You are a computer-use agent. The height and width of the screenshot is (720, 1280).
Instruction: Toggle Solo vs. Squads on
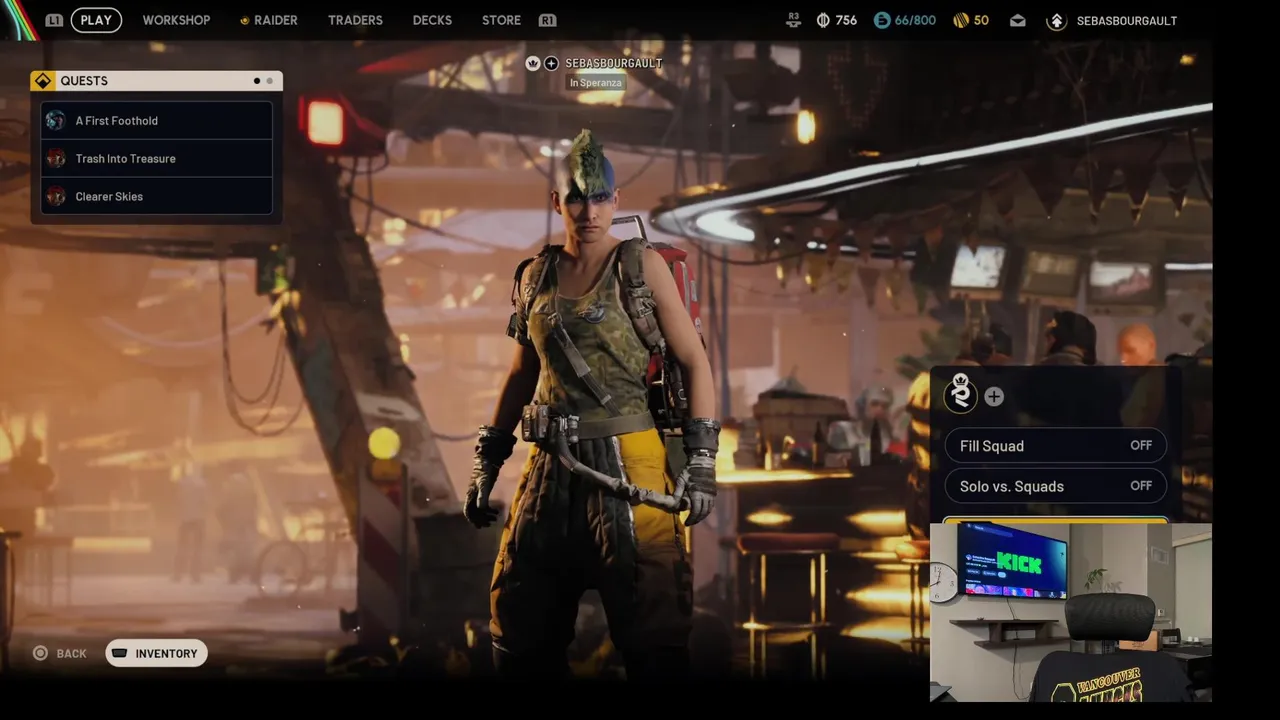pyautogui.click(x=1056, y=486)
